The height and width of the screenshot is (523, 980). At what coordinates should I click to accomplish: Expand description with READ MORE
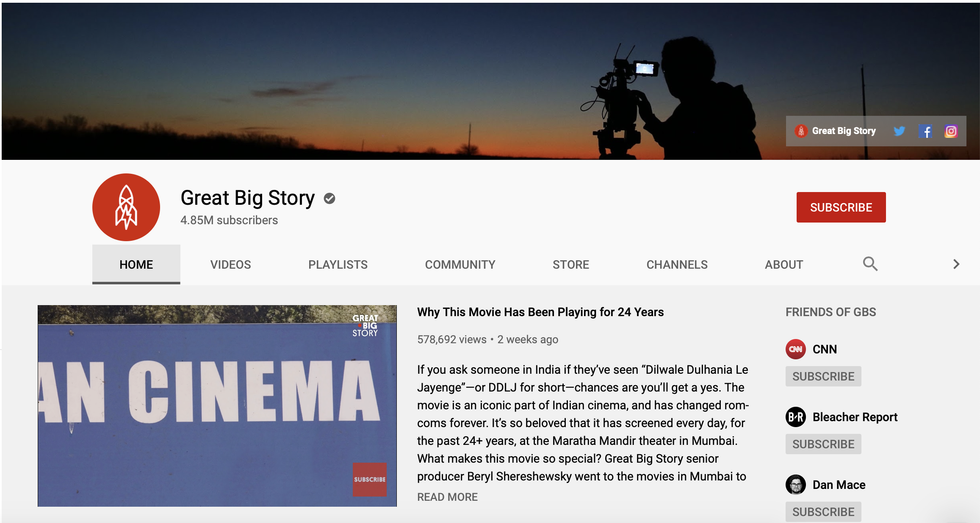coord(447,497)
